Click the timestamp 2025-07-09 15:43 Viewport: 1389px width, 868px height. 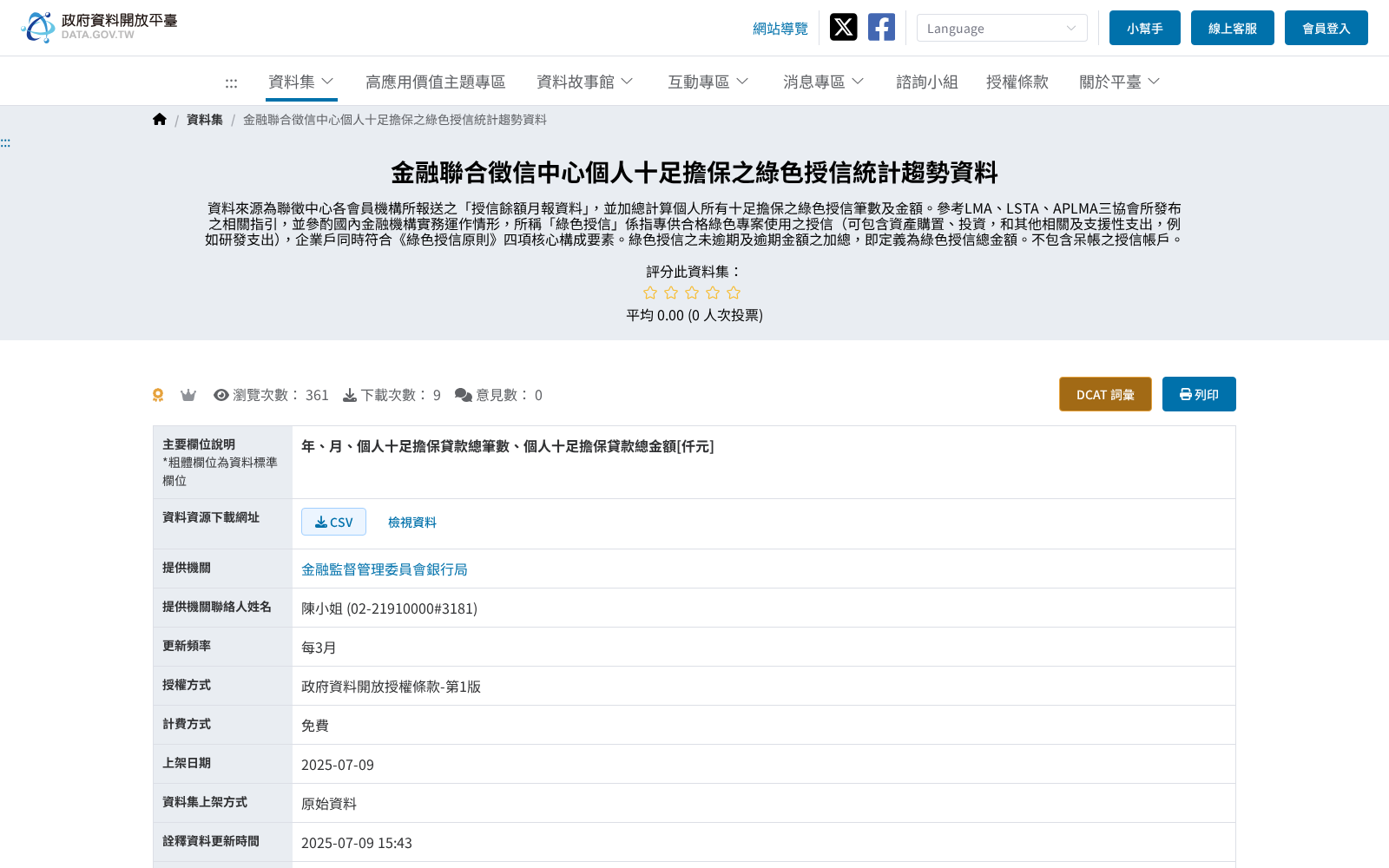tap(357, 843)
